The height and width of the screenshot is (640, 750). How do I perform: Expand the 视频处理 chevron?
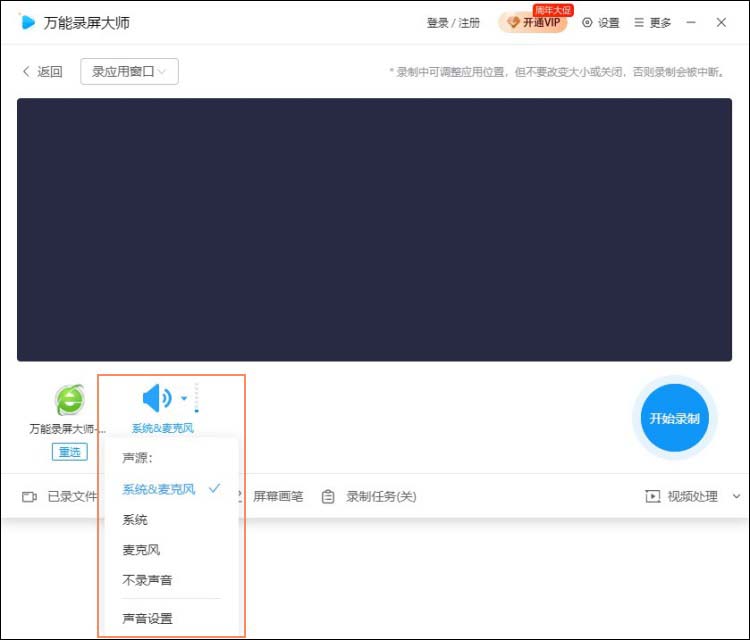tap(737, 496)
